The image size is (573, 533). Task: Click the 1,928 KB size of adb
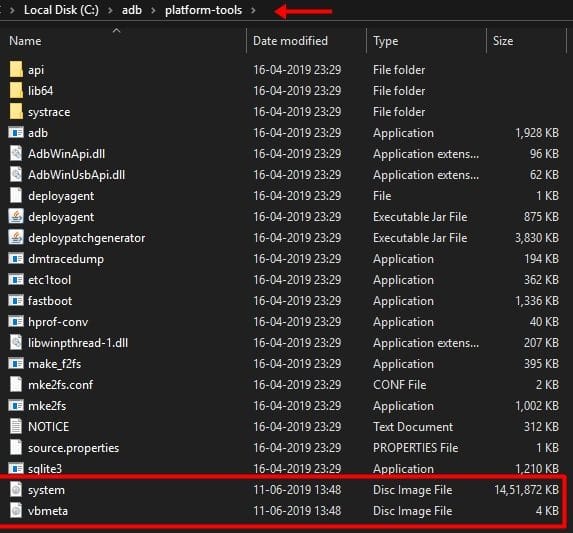[x=537, y=132]
